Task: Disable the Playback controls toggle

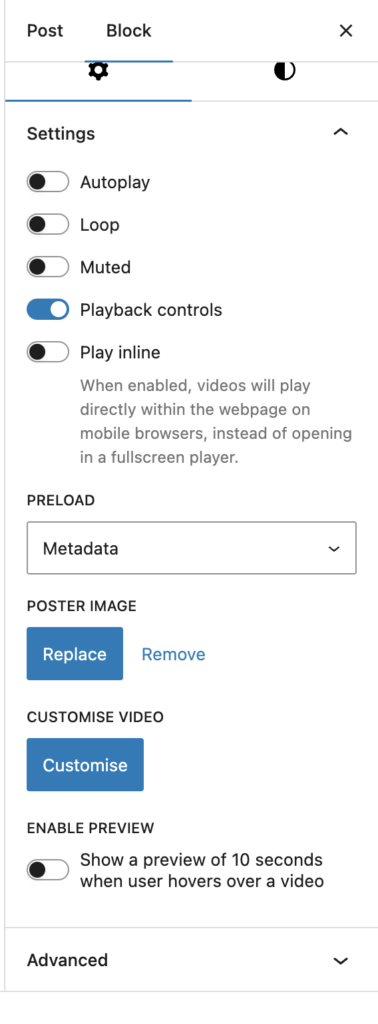Action: click(x=48, y=310)
